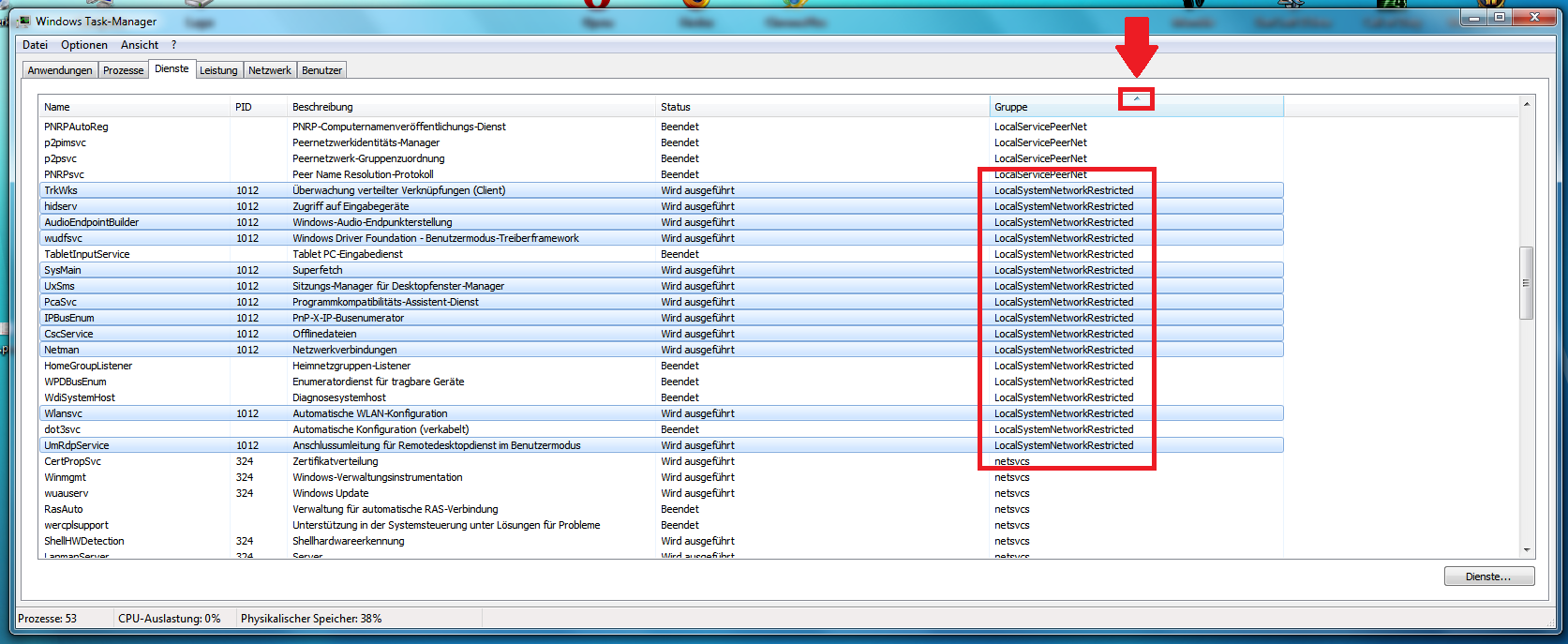Image resolution: width=1568 pixels, height=644 pixels.
Task: Select the Peernetzwerk-Gruppenzuordnung description
Action: [x=368, y=158]
